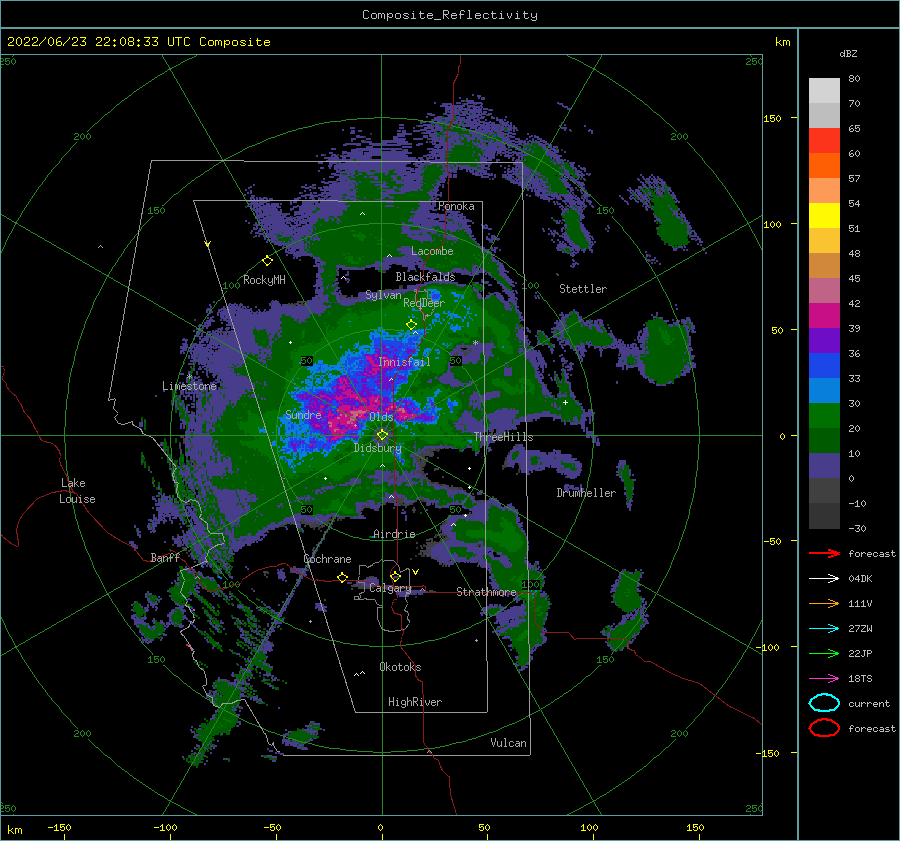
Task: Click the Blackfalds city label
Action: (425, 277)
